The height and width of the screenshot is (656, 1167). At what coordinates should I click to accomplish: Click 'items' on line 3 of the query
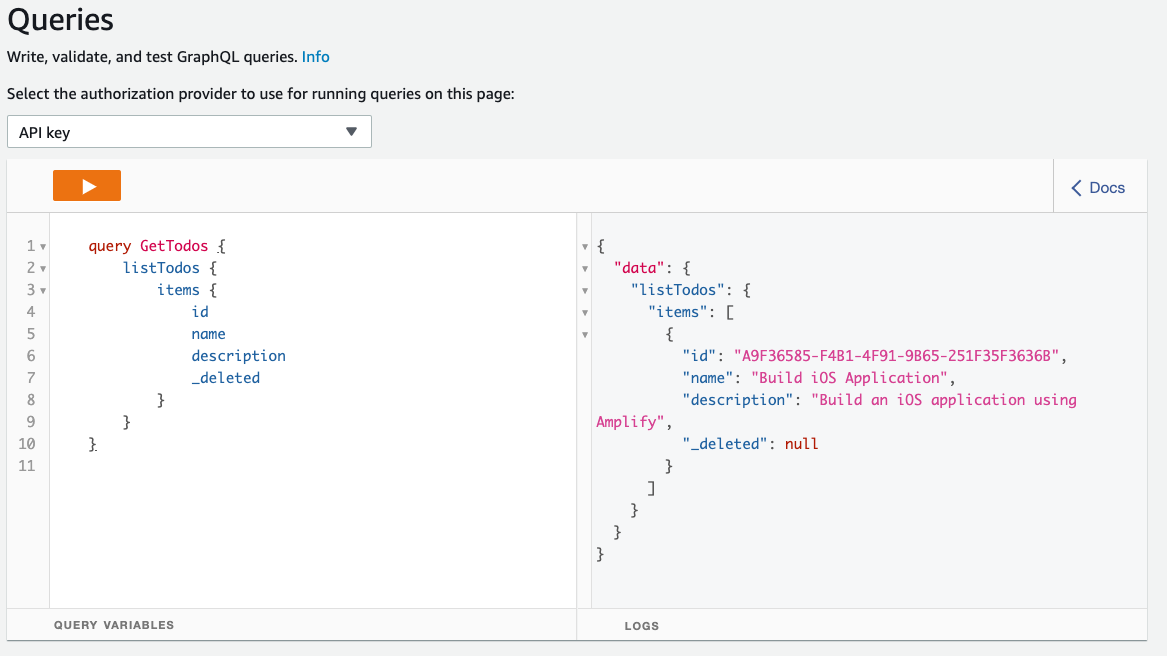(x=178, y=290)
